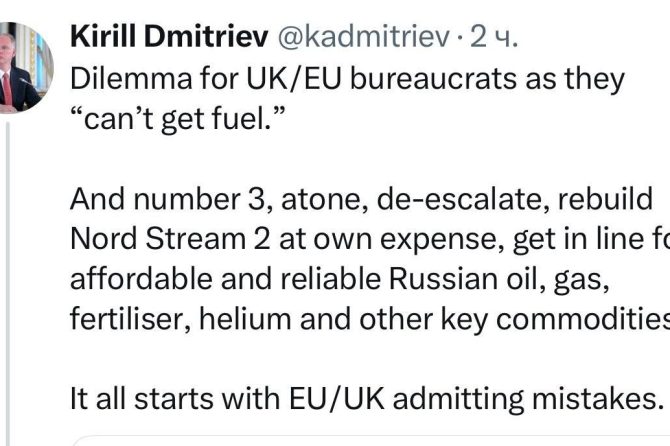
Task: Open the quoted post card at bottom
Action: 370,440
